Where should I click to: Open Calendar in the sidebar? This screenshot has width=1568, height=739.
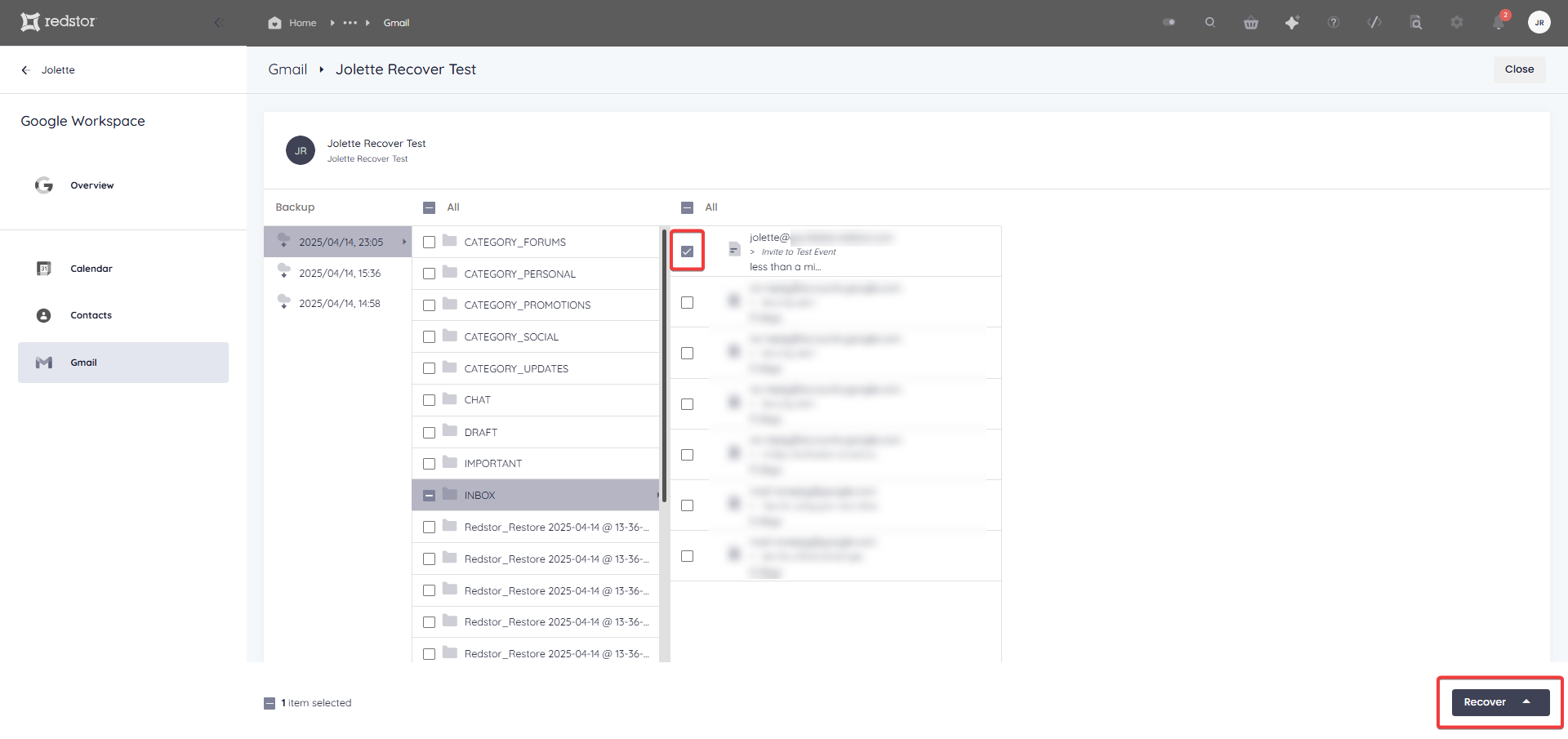(123, 269)
